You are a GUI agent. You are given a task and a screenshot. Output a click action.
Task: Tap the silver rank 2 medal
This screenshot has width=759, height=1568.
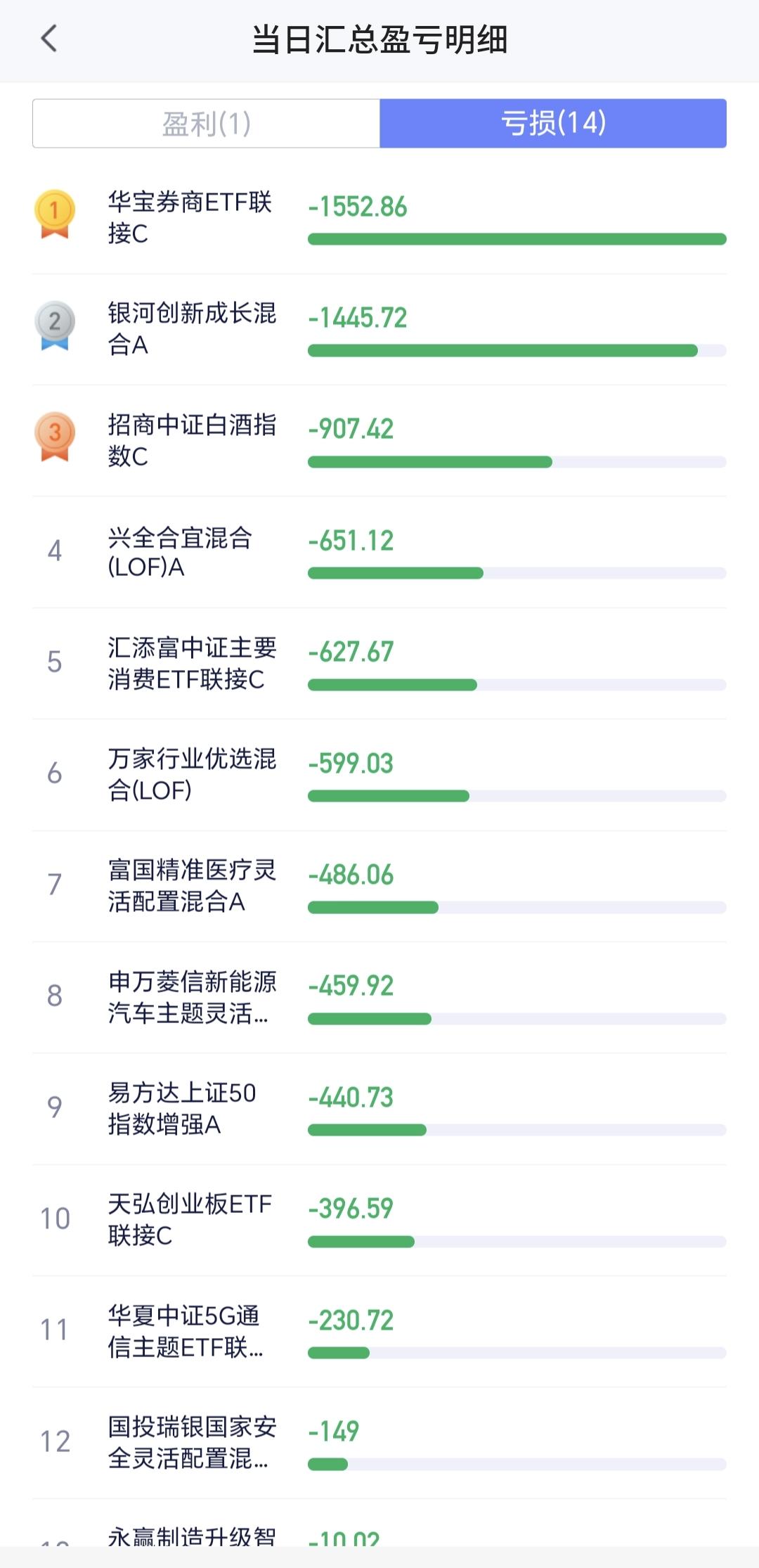(x=54, y=325)
